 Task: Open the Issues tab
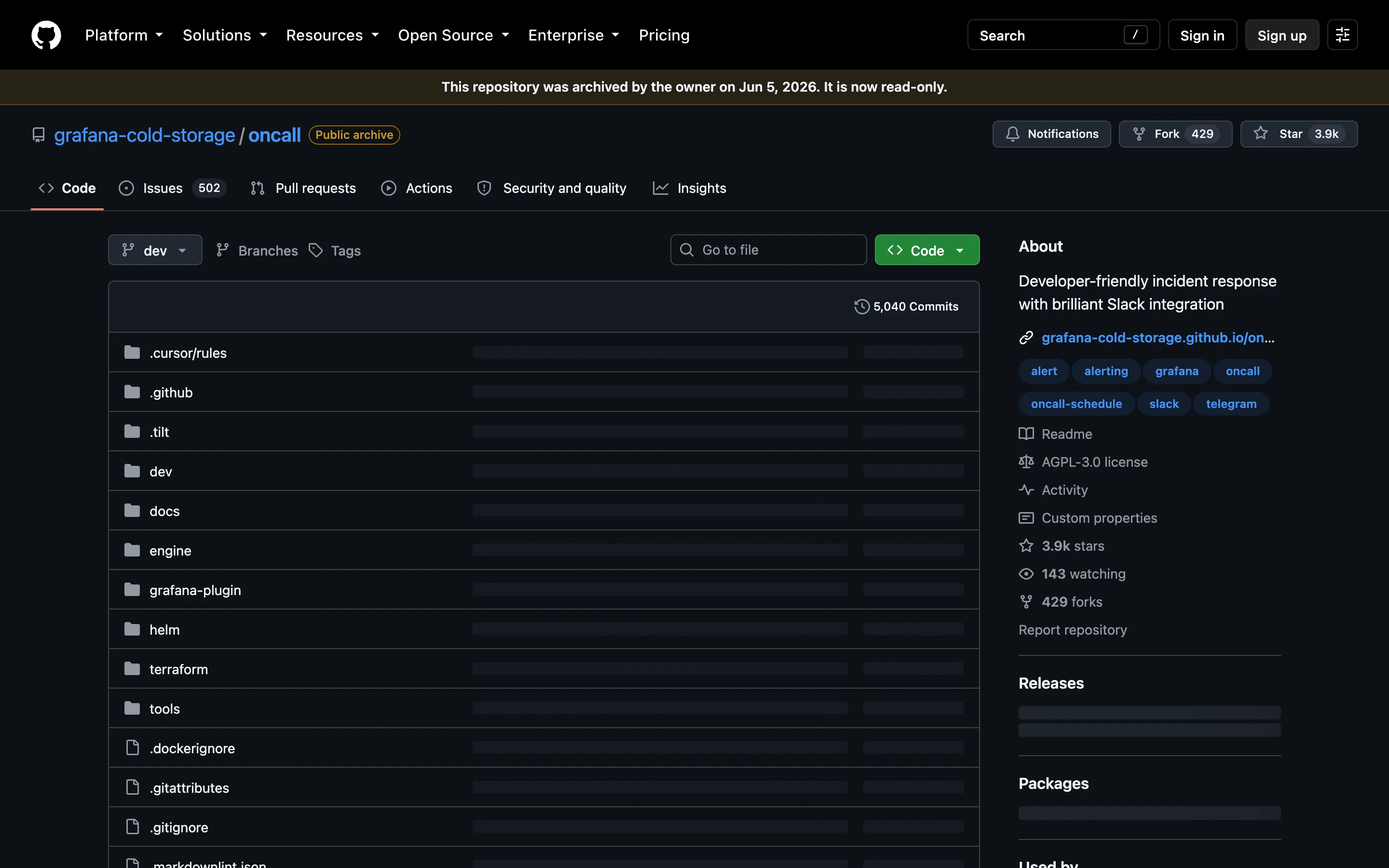[x=172, y=188]
